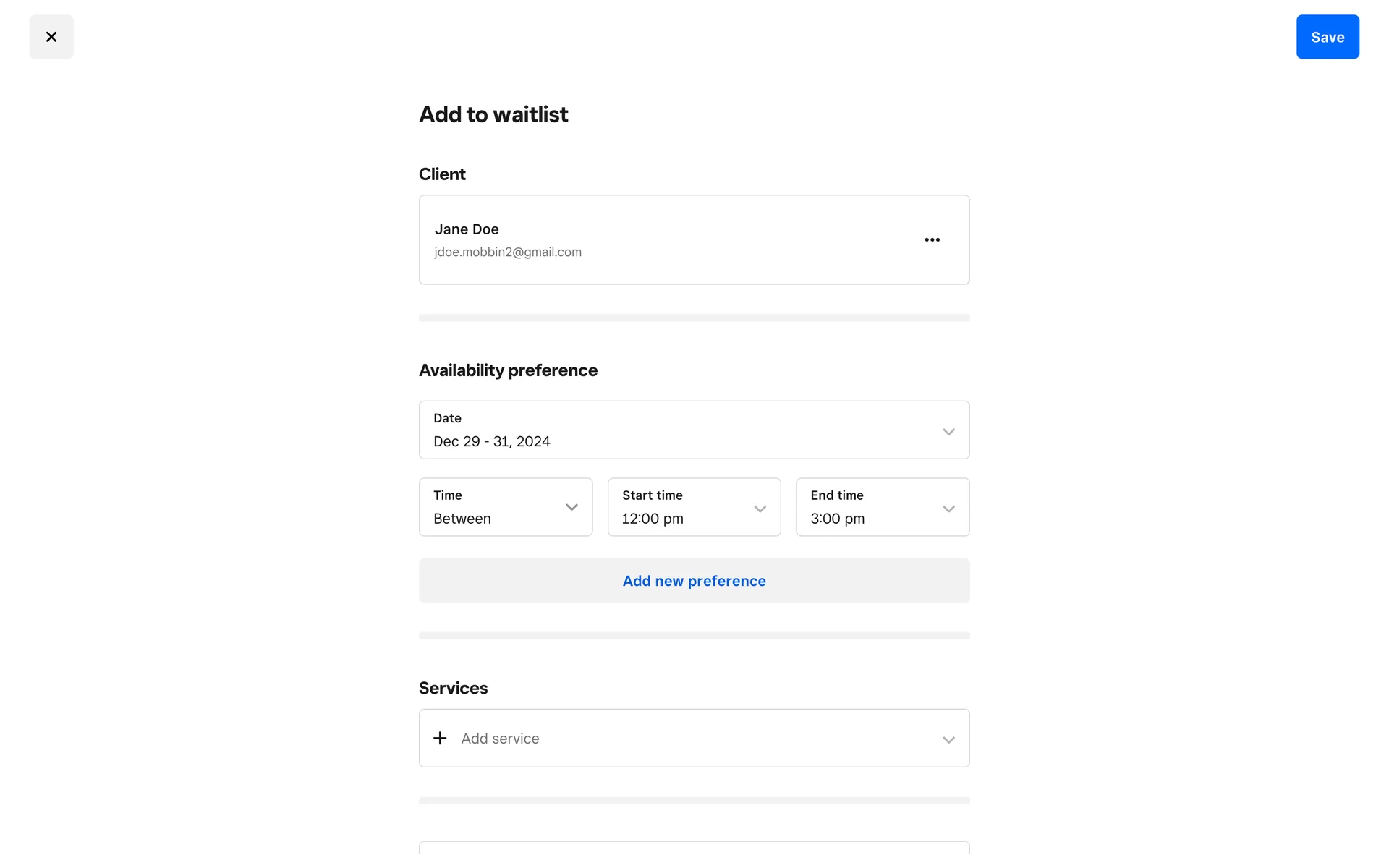
Task: Click the chevron in the Add service field
Action: click(x=948, y=740)
